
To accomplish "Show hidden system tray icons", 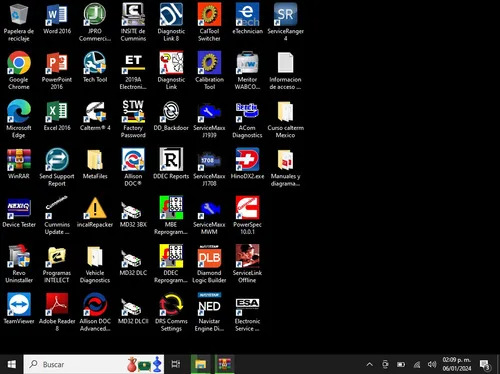I will pyautogui.click(x=369, y=364).
